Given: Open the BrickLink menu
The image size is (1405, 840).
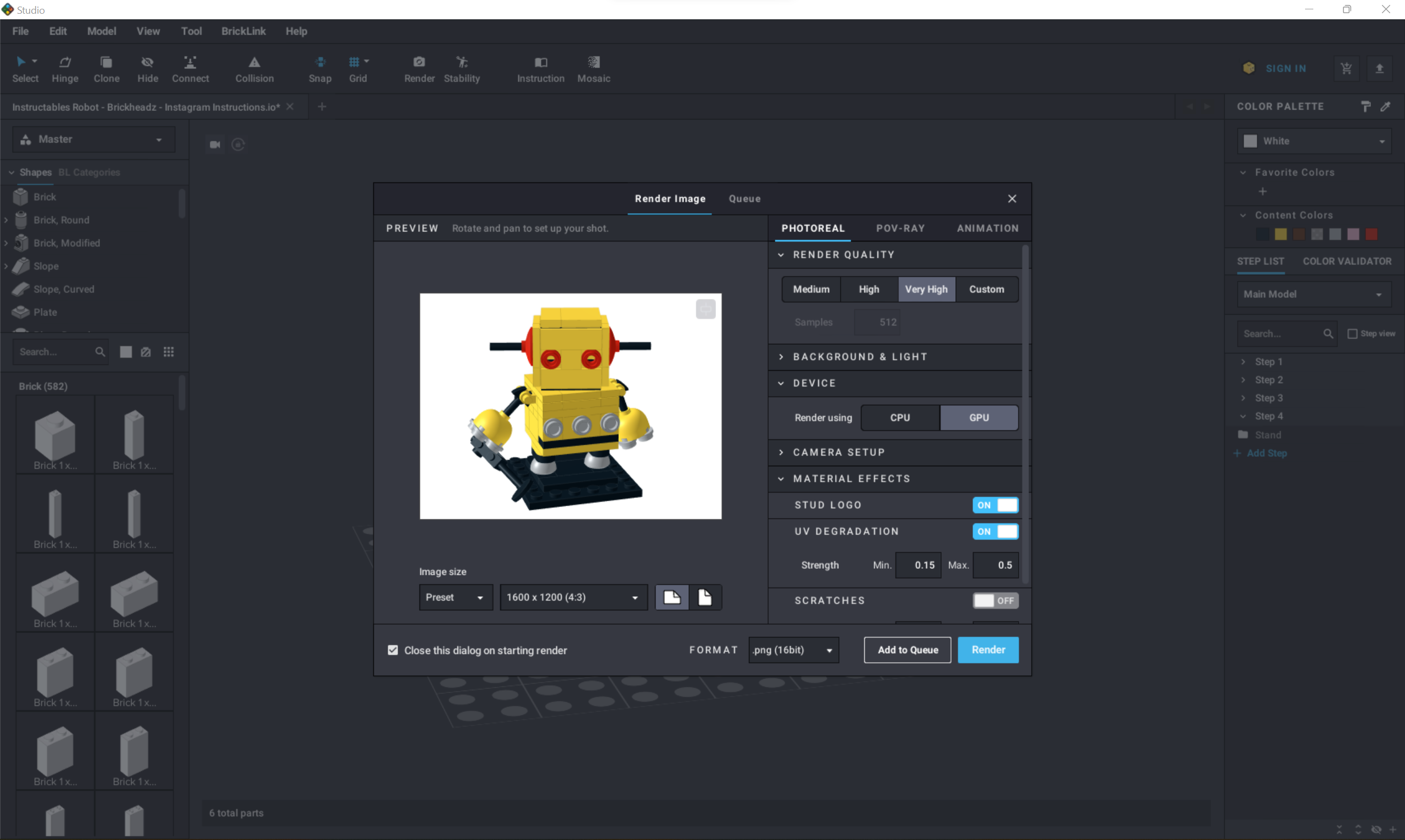Looking at the screenshot, I should coord(243,31).
